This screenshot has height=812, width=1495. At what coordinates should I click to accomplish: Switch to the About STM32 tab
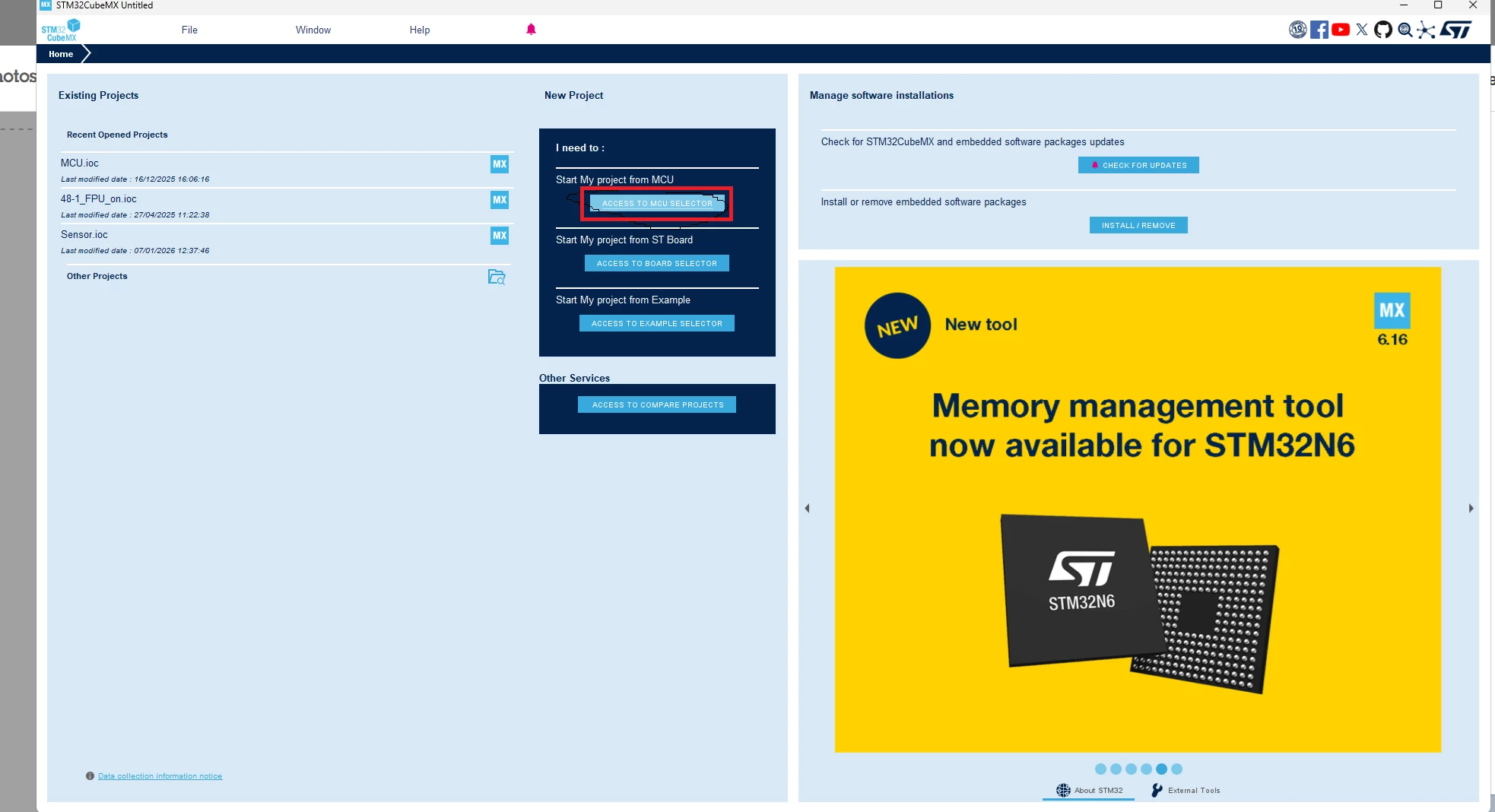(1089, 791)
